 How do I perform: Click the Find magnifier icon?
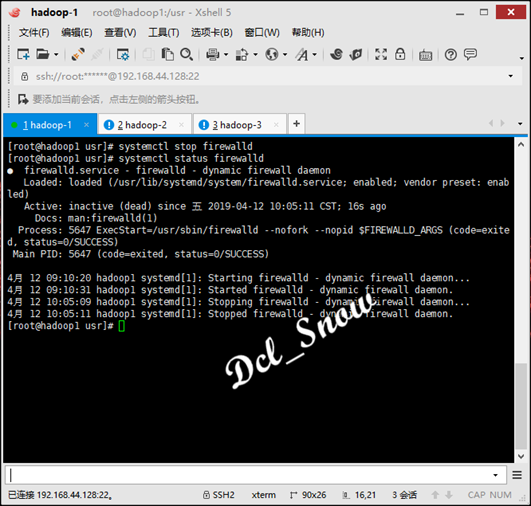[x=187, y=54]
